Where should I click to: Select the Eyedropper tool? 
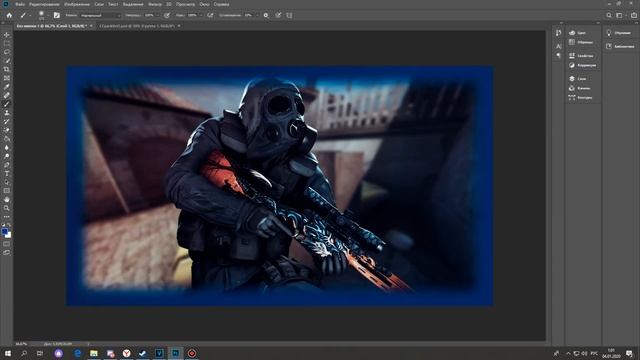coord(7,87)
